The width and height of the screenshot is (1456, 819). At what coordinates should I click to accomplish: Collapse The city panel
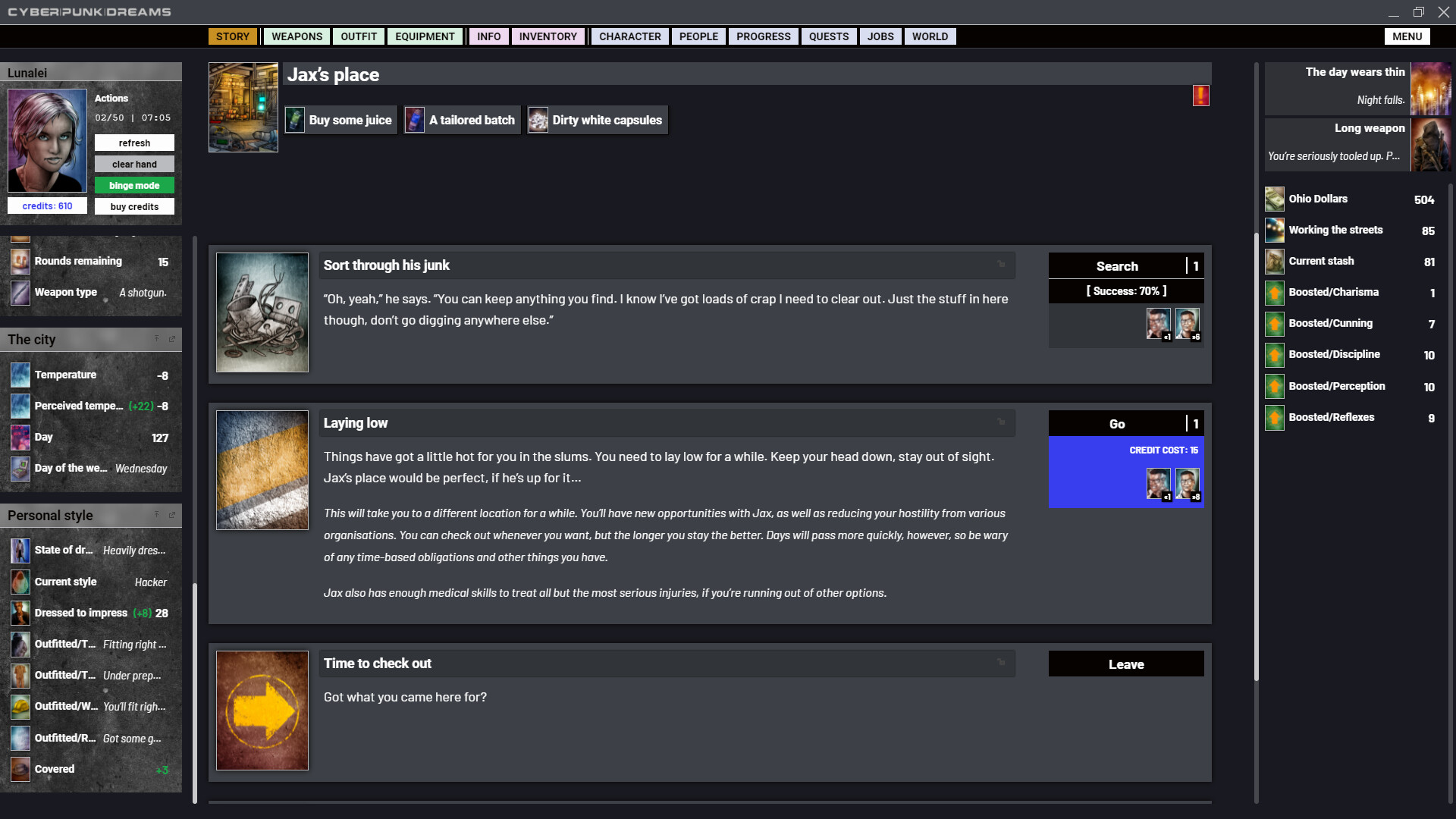pos(157,340)
